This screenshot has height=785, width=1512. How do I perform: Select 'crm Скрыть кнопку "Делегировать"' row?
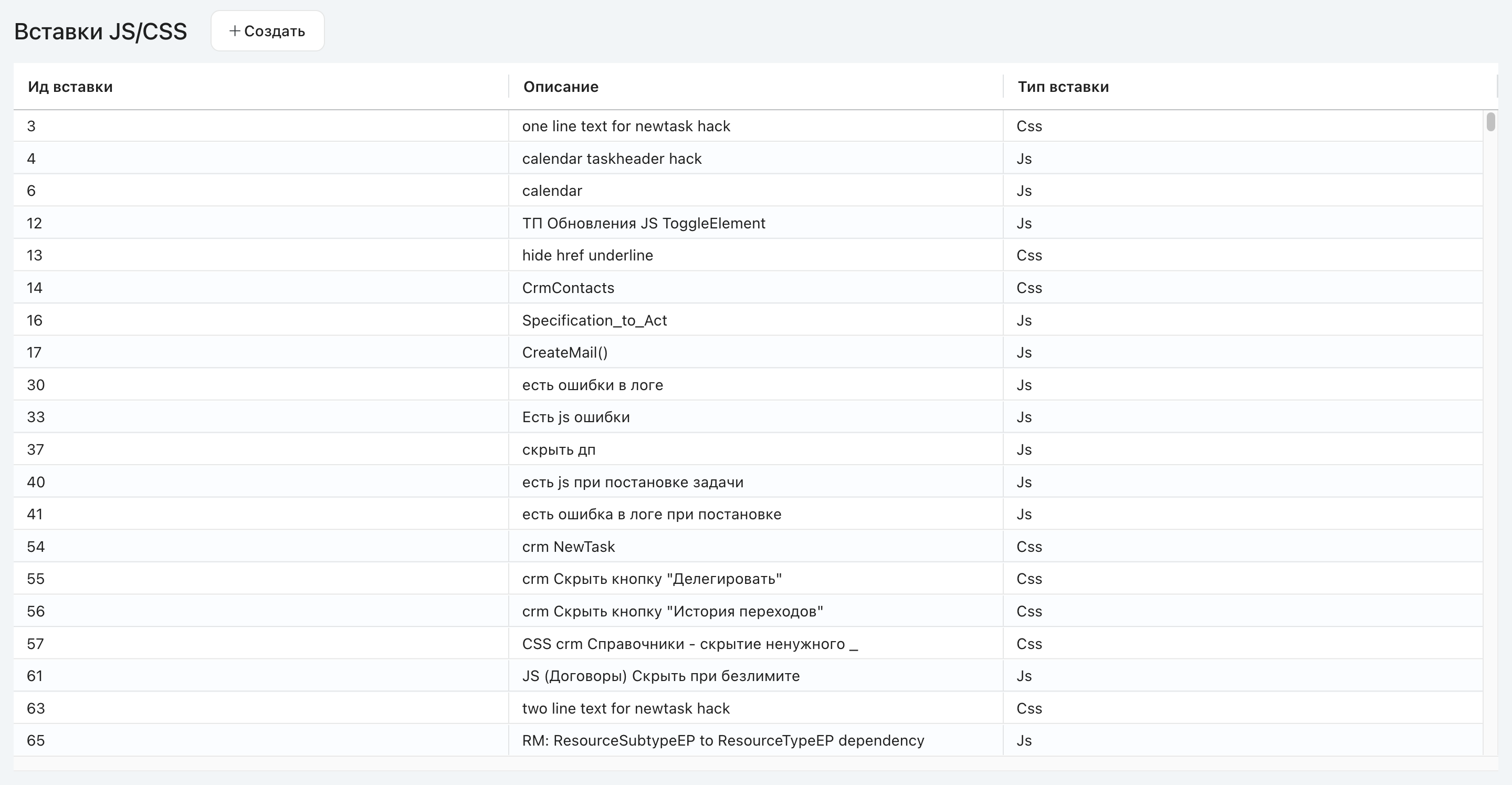[x=748, y=579]
